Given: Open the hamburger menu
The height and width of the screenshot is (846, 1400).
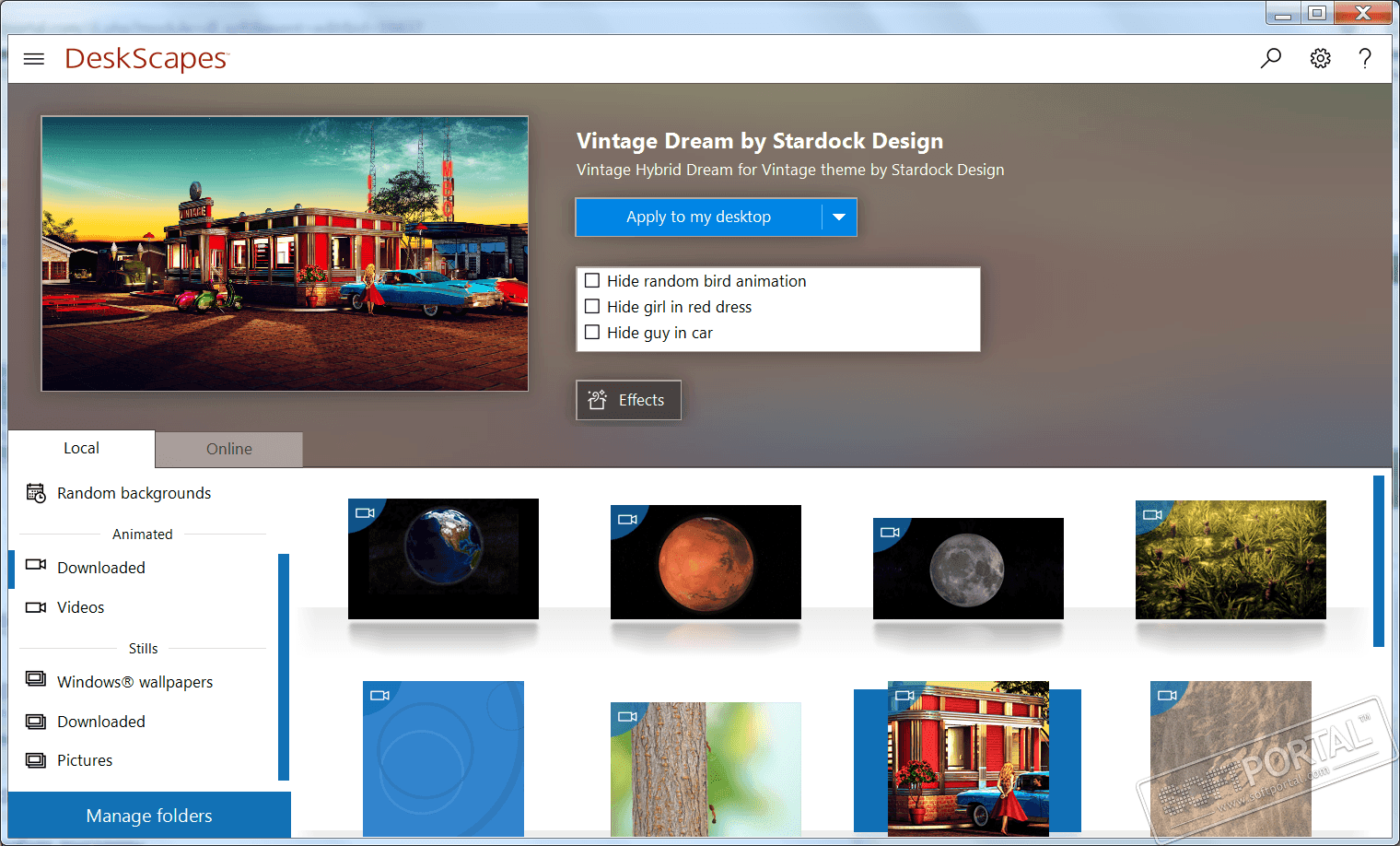Looking at the screenshot, I should 34,59.
